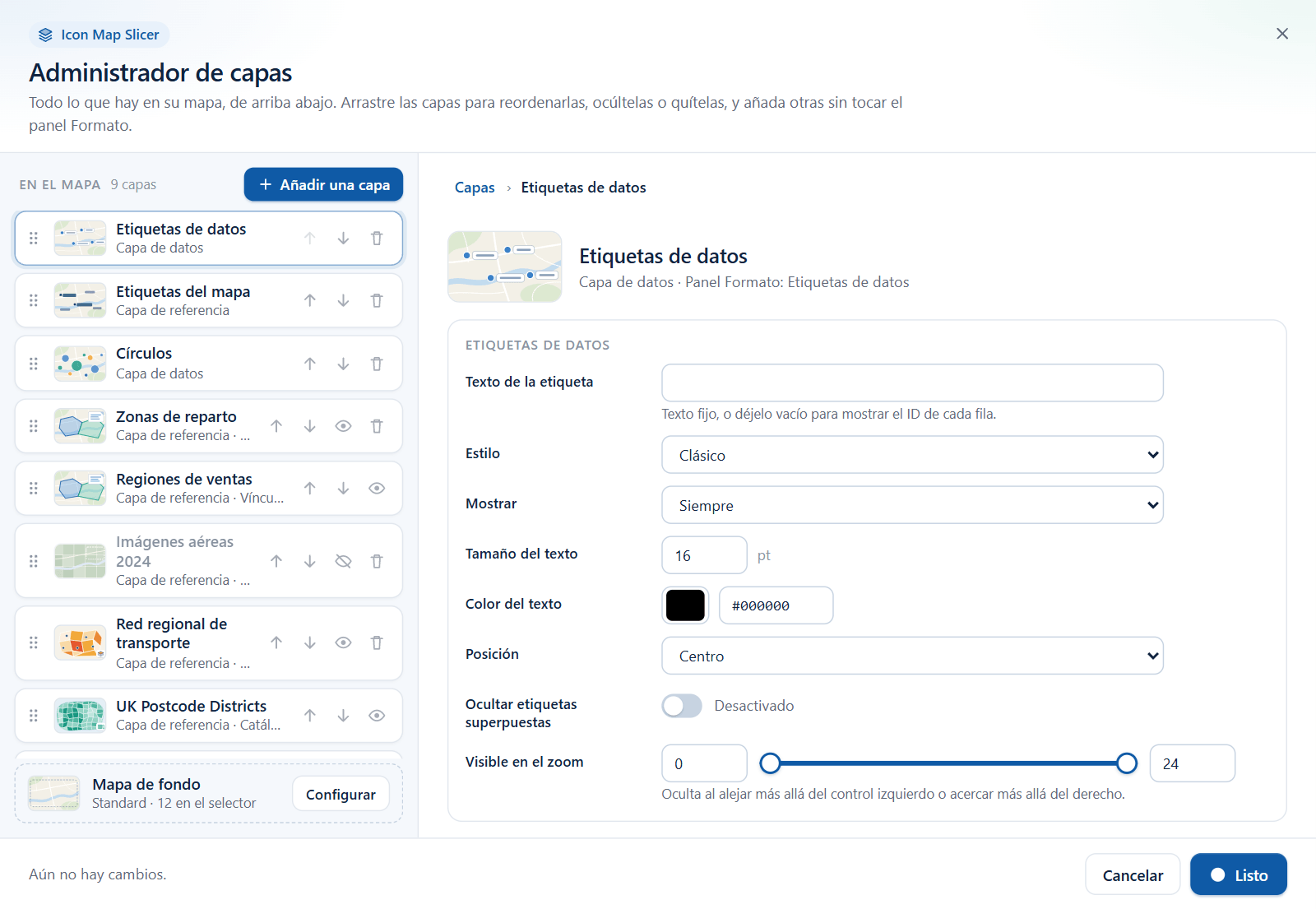The height and width of the screenshot is (909, 1316).
Task: Open the Mostrar dropdown showing Siempre
Action: pos(912,505)
